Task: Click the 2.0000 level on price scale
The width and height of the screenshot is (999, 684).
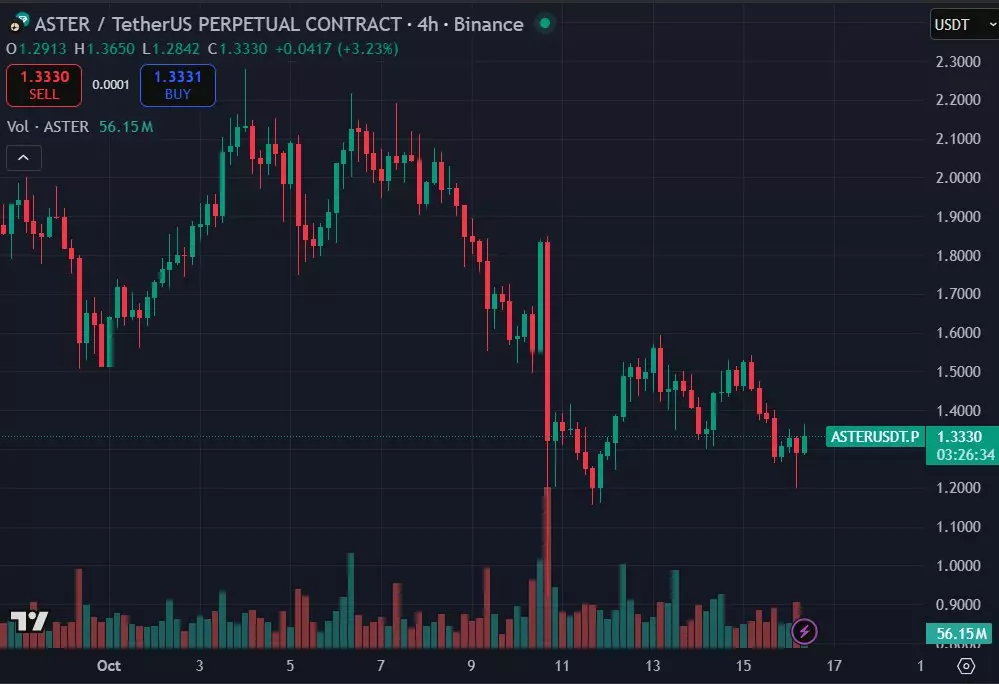Action: (959, 178)
